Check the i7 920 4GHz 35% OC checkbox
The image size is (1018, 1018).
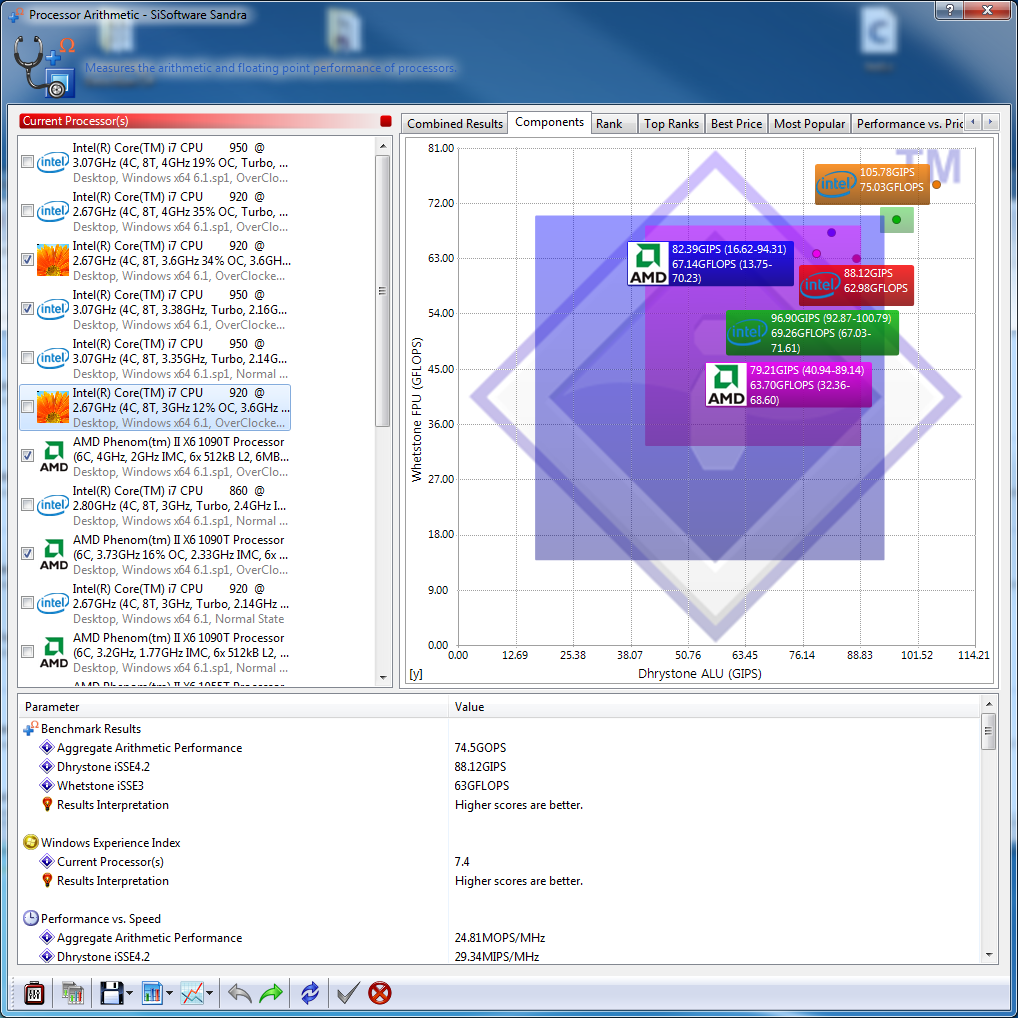[x=27, y=211]
